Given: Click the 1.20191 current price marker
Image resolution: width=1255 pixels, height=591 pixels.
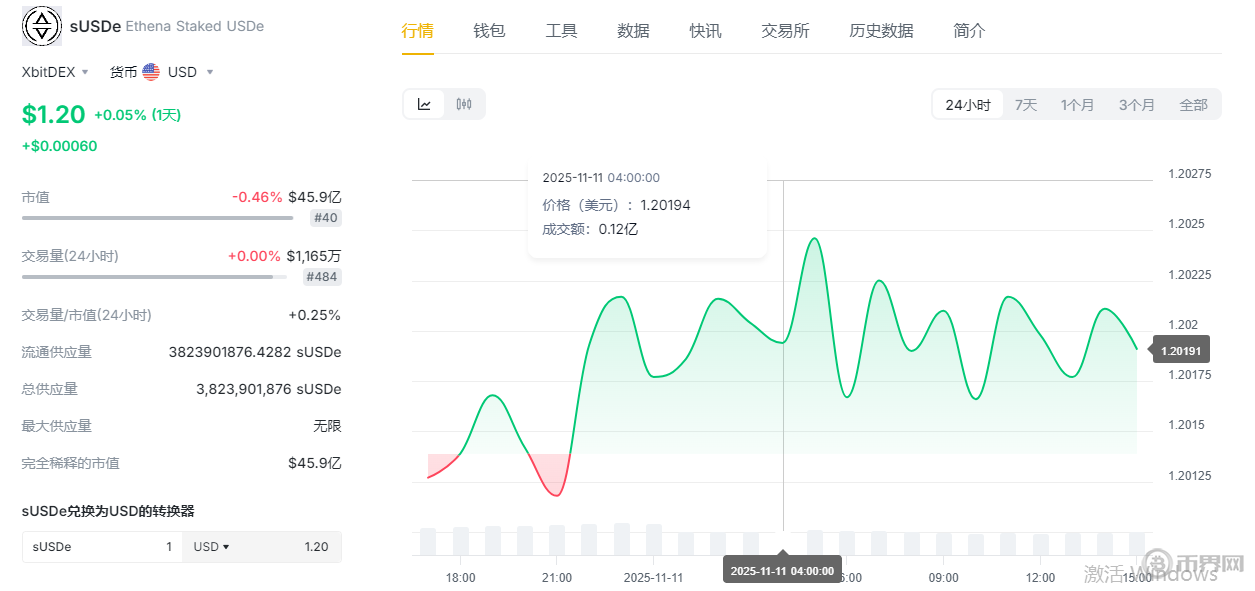Looking at the screenshot, I should (x=1183, y=351).
